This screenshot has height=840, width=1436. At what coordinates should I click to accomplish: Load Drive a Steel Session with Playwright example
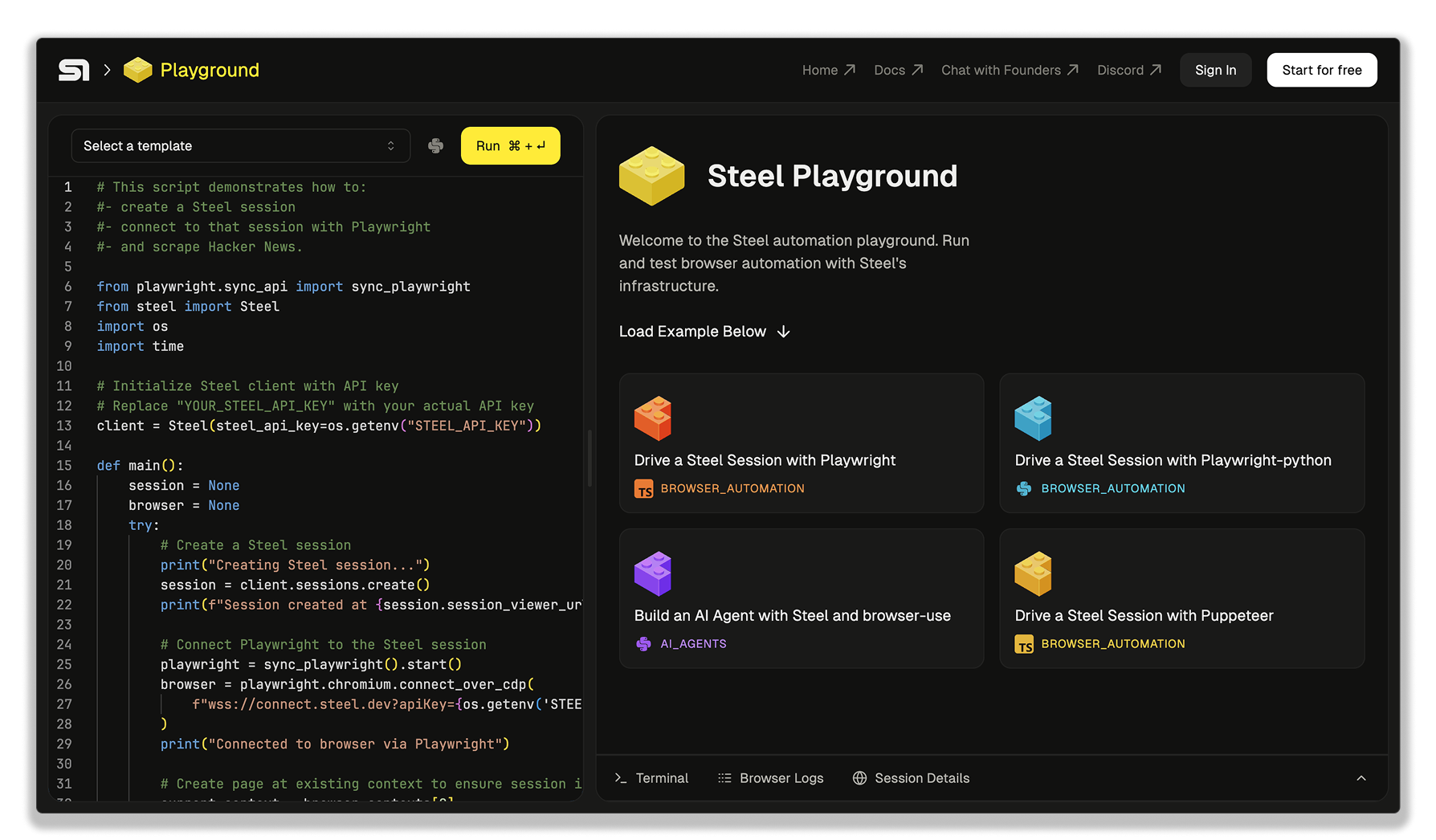(x=801, y=442)
